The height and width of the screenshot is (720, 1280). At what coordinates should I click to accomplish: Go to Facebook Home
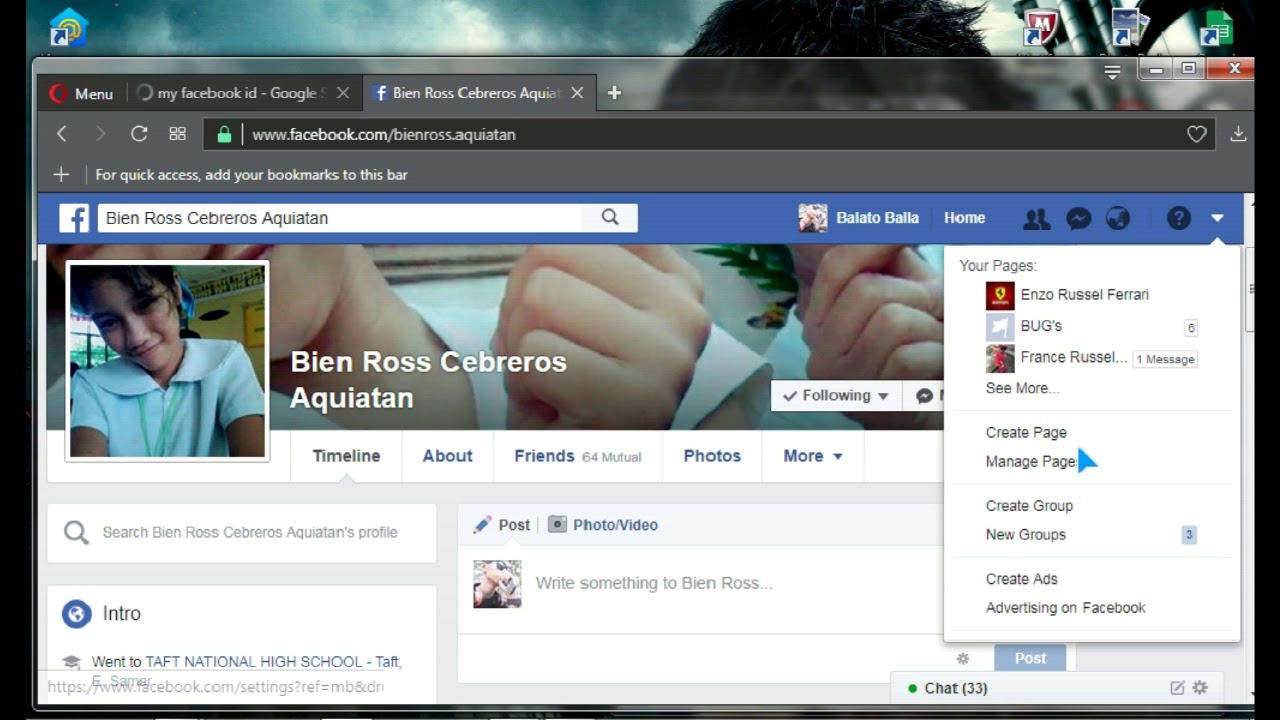964,218
